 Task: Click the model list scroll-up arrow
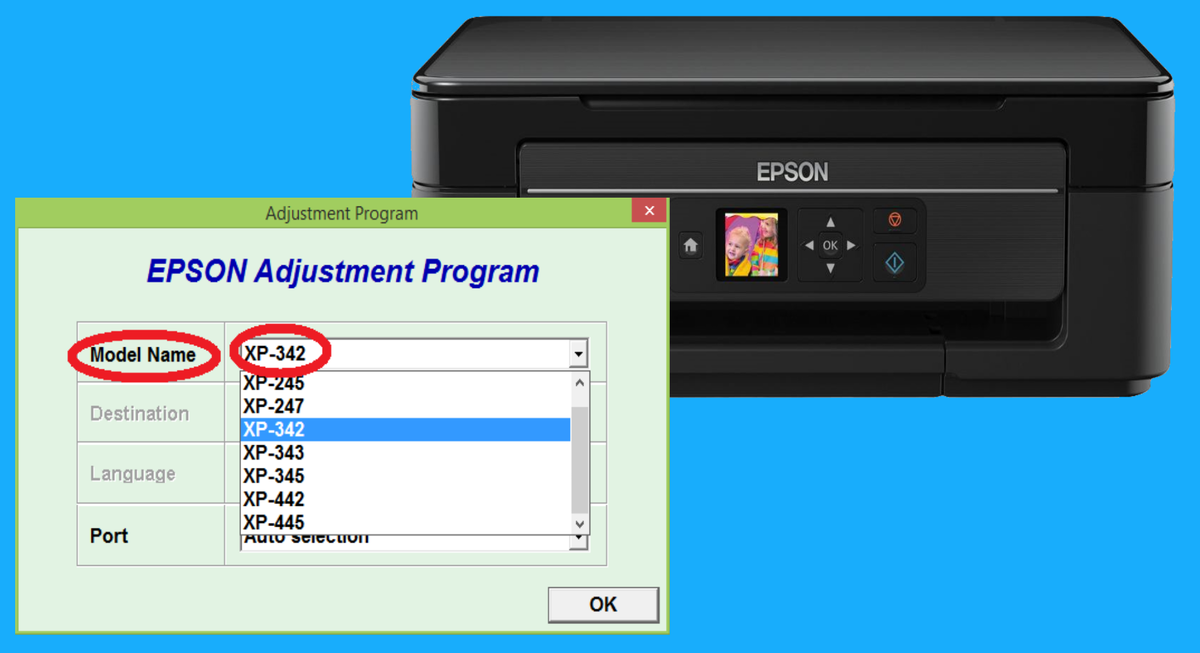pos(580,383)
